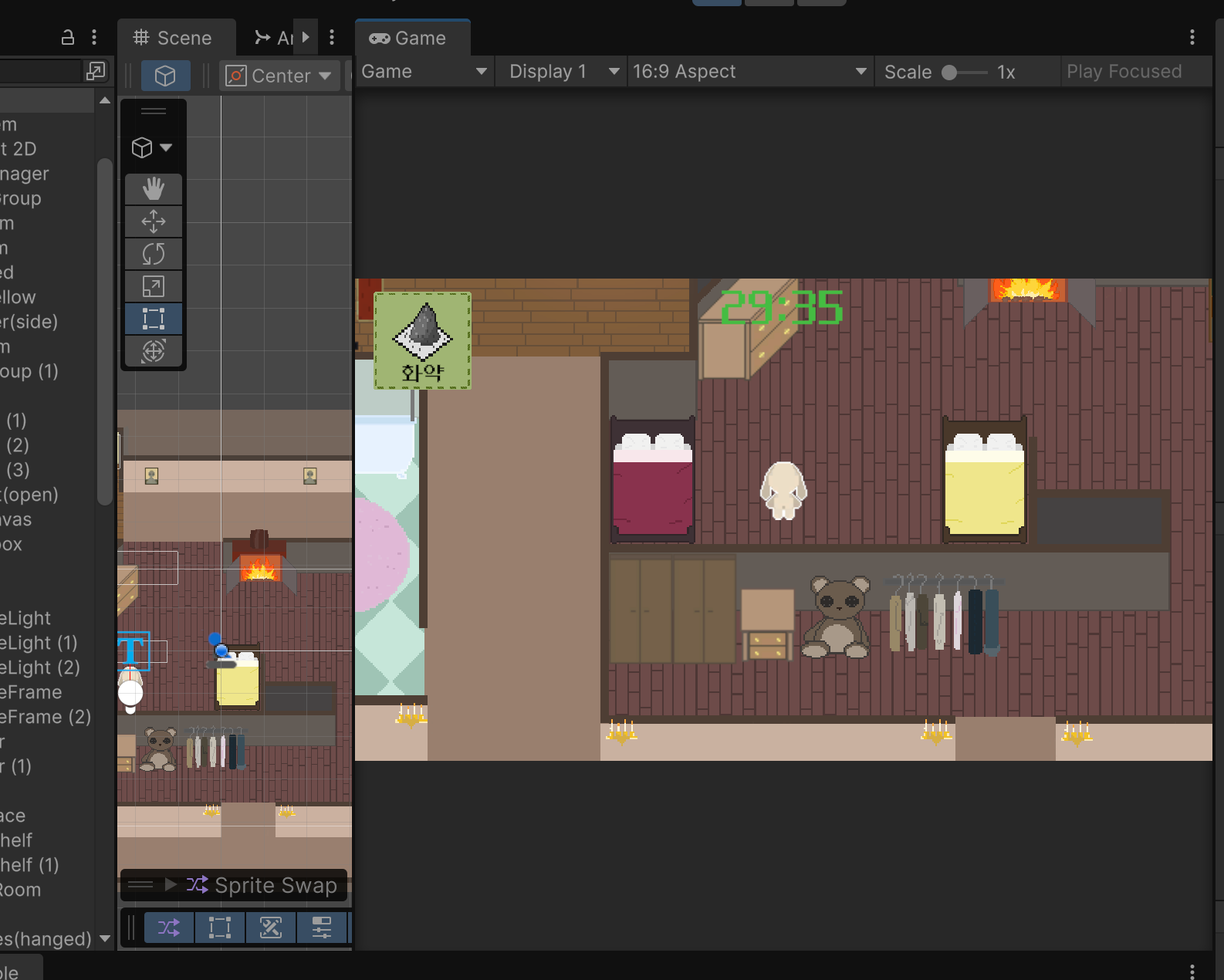The image size is (1224, 980).
Task: Select the right portrait frame in Scene view
Action: coord(310,476)
